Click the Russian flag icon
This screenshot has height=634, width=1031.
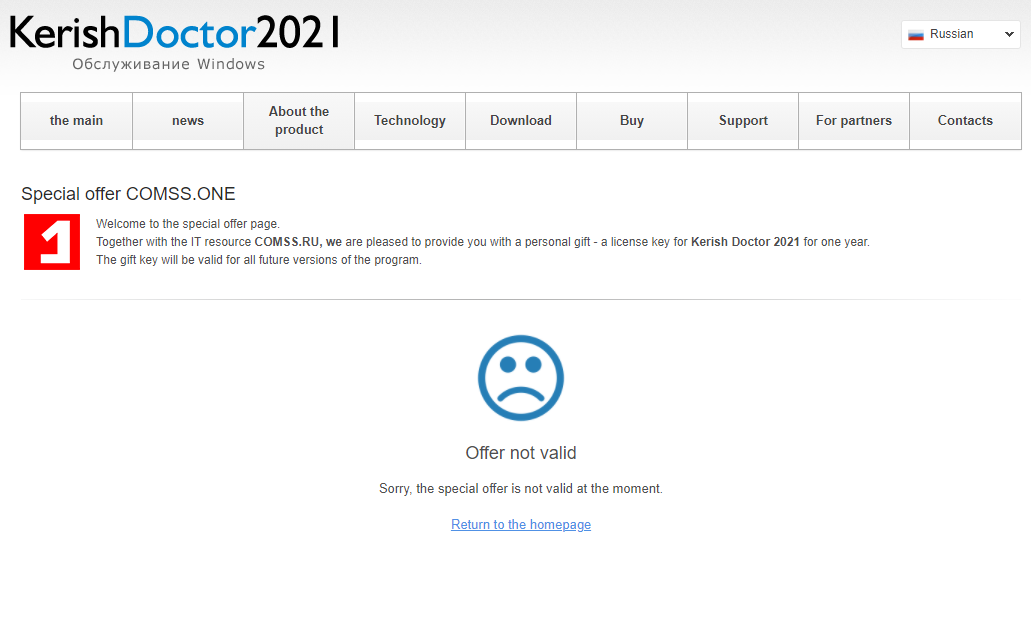[916, 34]
